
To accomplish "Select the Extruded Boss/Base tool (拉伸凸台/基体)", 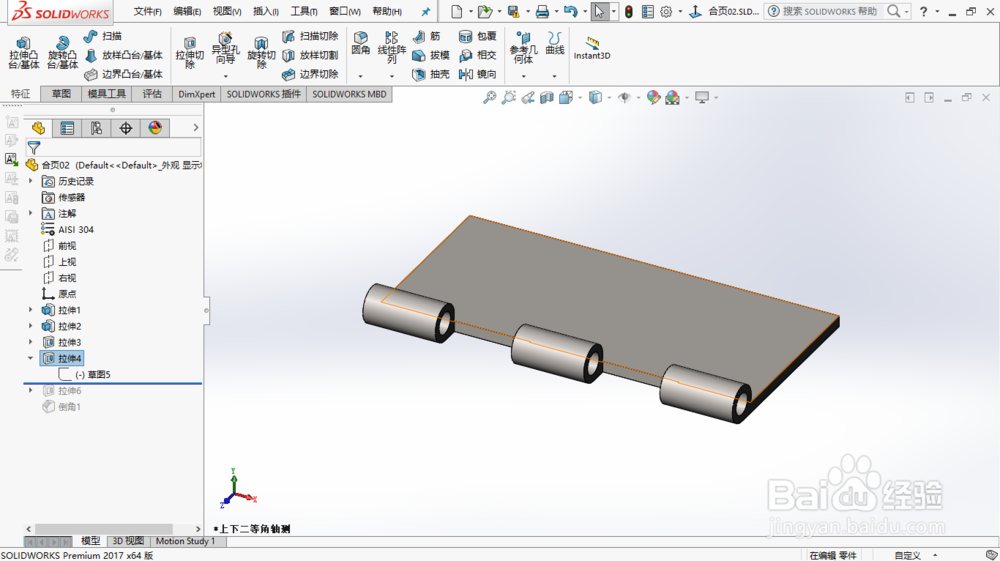I will click(x=24, y=52).
